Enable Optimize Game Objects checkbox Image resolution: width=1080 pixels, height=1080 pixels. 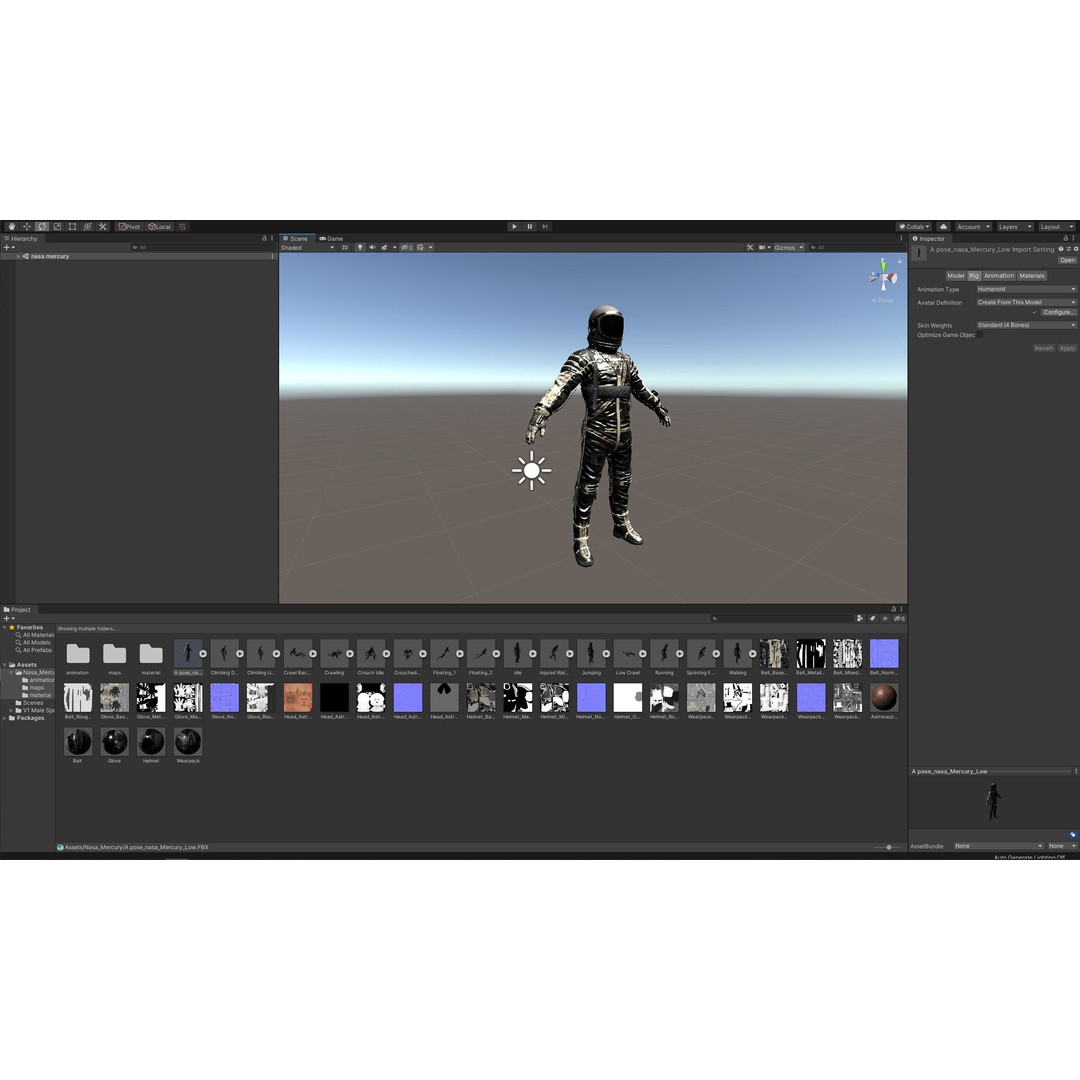click(x=981, y=335)
